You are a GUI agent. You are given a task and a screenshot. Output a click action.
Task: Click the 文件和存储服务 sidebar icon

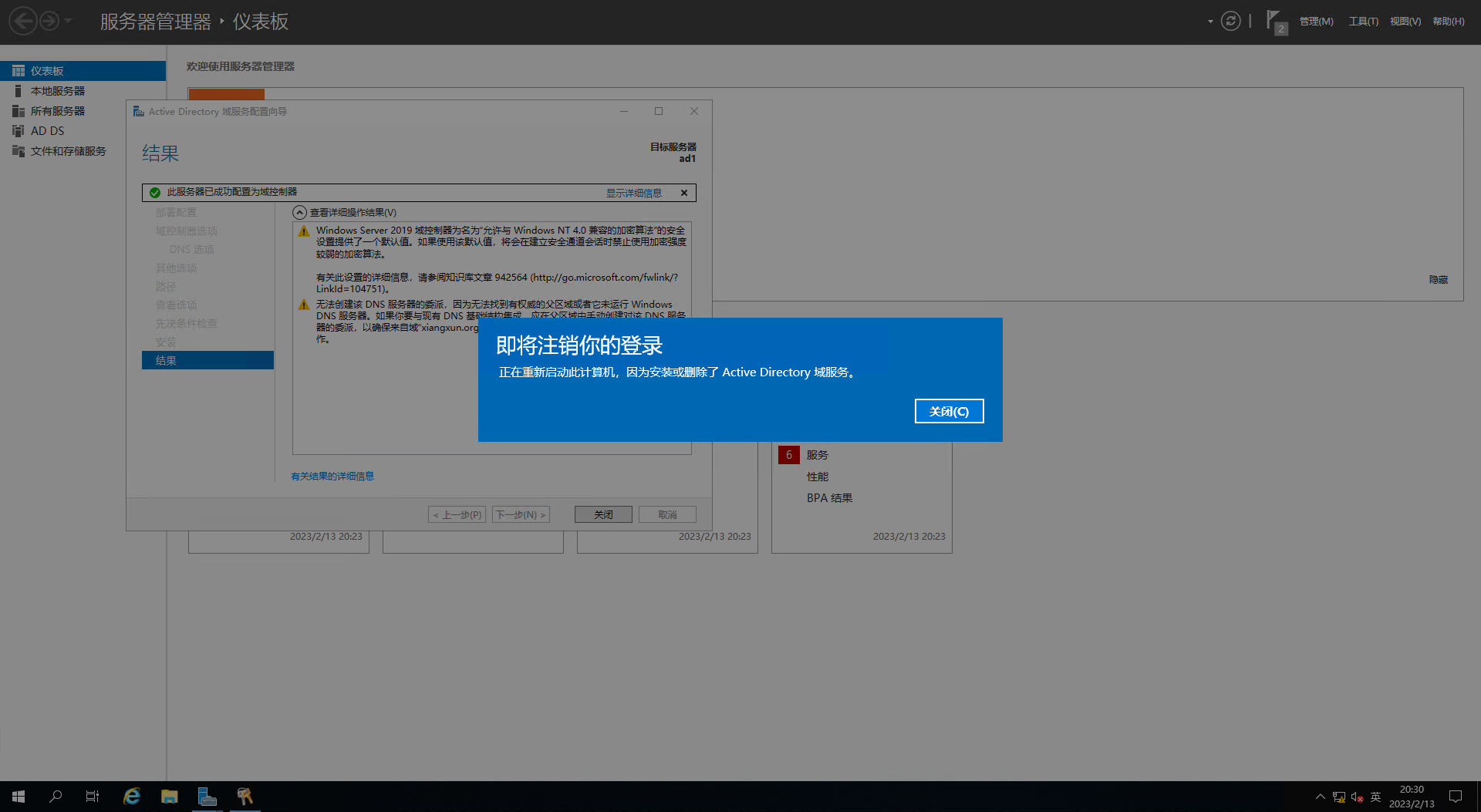tap(19, 151)
